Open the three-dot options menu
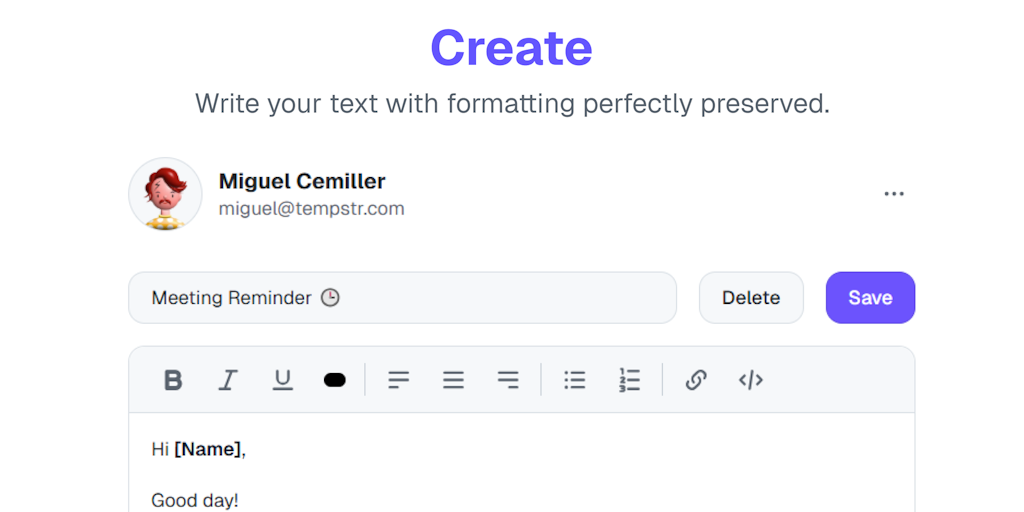 point(894,194)
